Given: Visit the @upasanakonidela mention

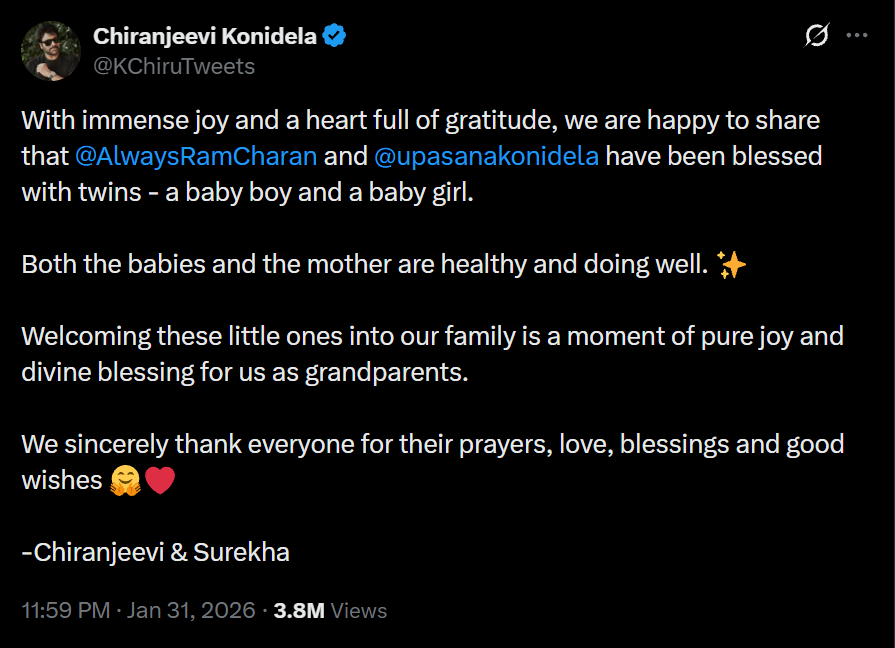Looking at the screenshot, I should click(x=486, y=157).
